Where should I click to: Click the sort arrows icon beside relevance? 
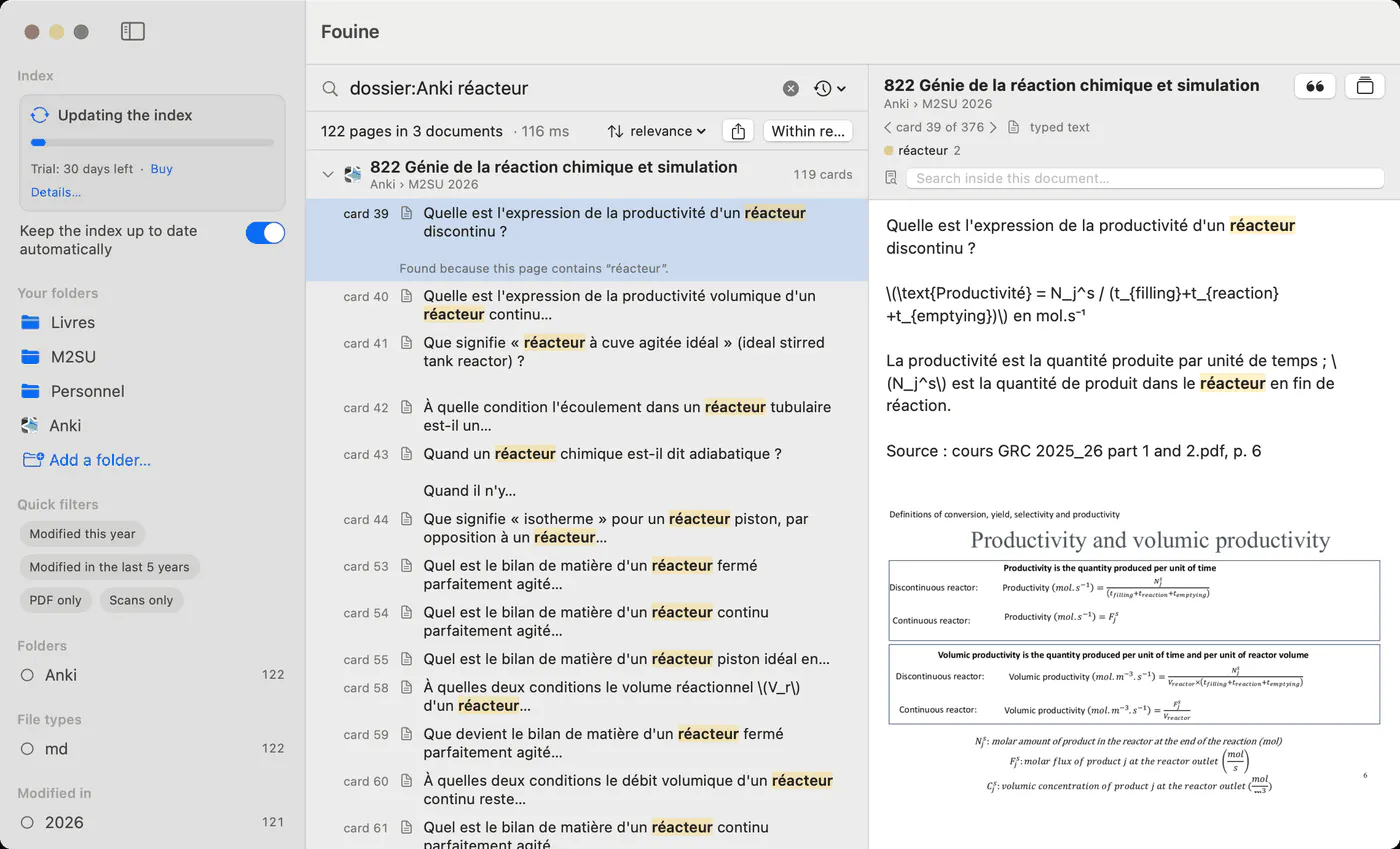point(616,131)
